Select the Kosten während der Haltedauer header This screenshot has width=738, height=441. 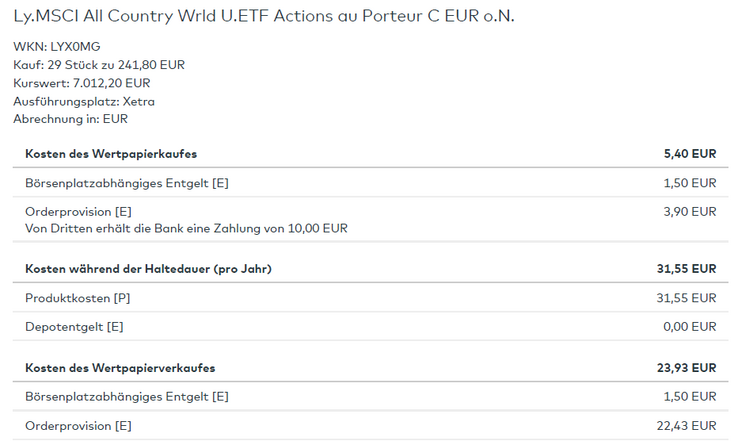coord(148,269)
